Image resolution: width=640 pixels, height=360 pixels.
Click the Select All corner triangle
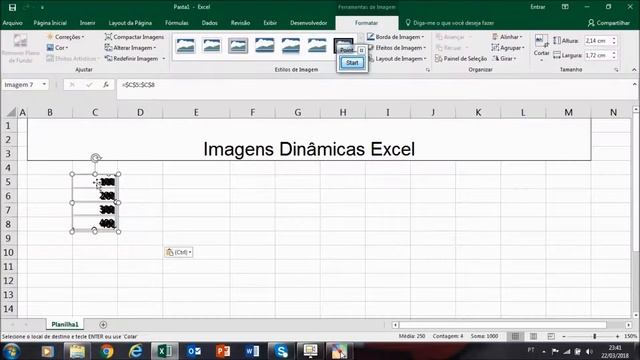(11, 112)
